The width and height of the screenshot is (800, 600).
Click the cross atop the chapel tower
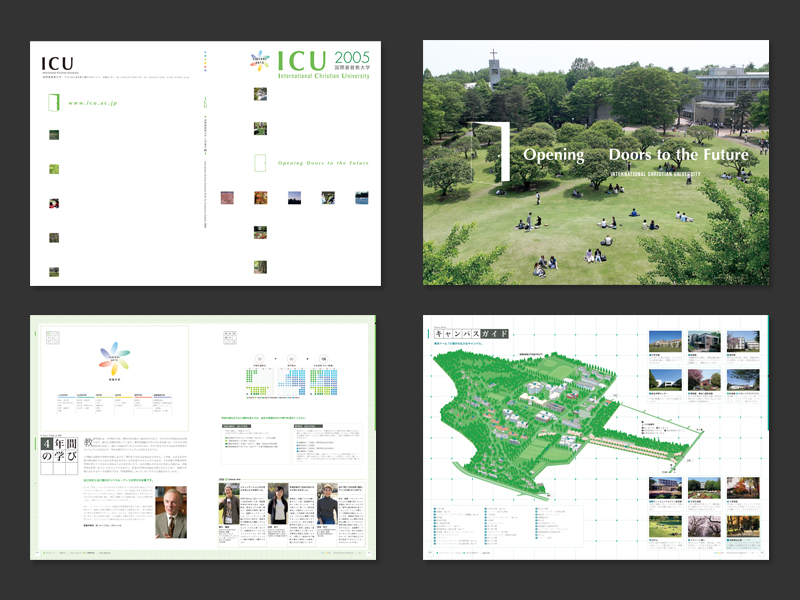pyautogui.click(x=493, y=53)
